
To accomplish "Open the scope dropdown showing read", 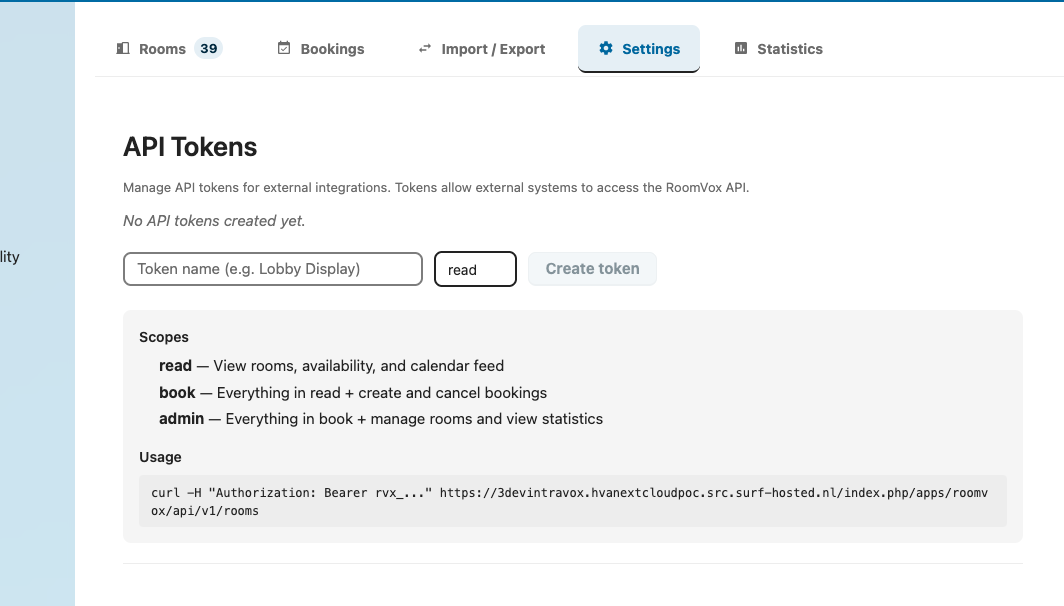I will click(475, 269).
